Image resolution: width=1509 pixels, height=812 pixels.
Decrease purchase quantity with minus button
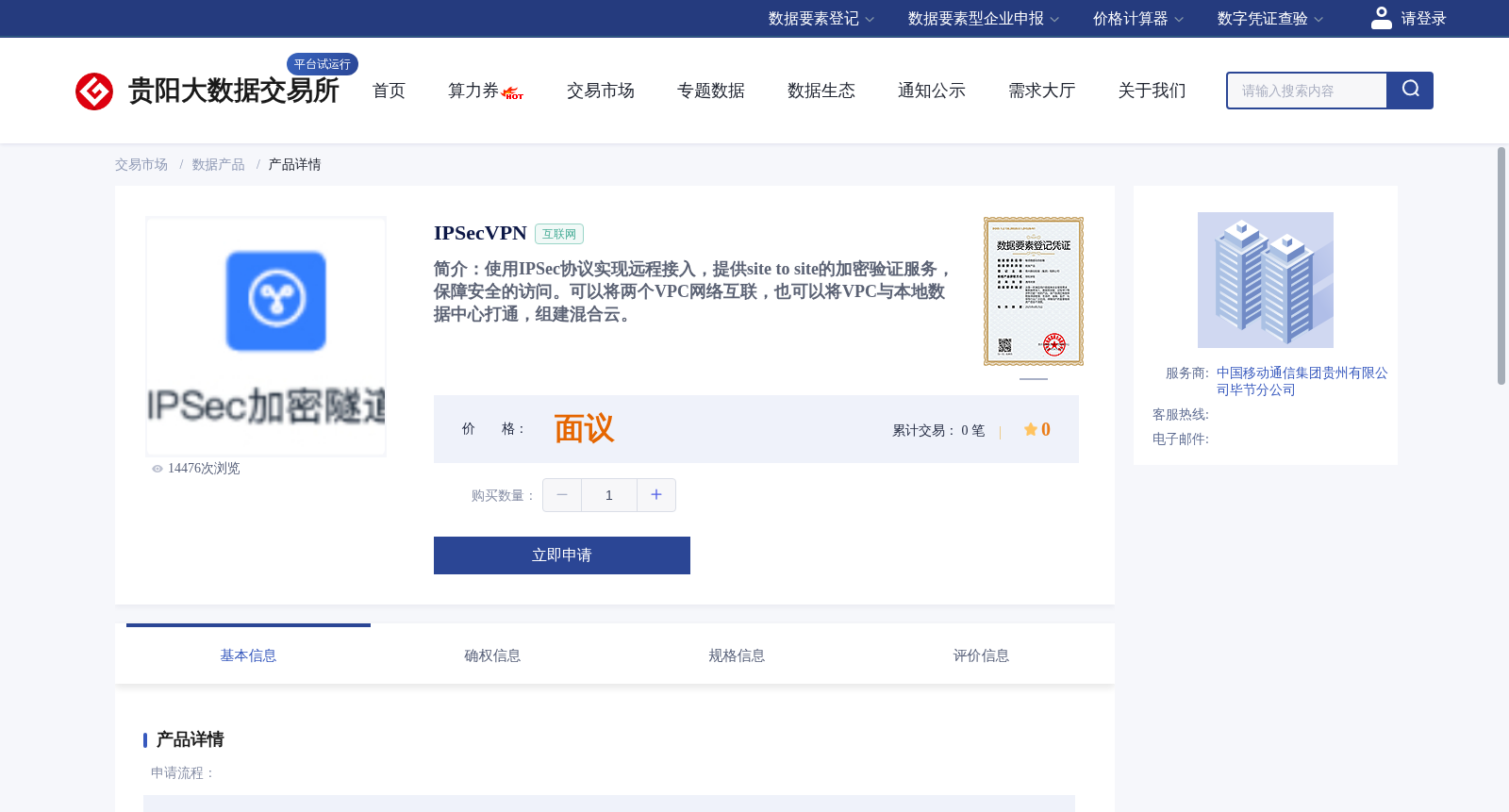pyautogui.click(x=562, y=495)
